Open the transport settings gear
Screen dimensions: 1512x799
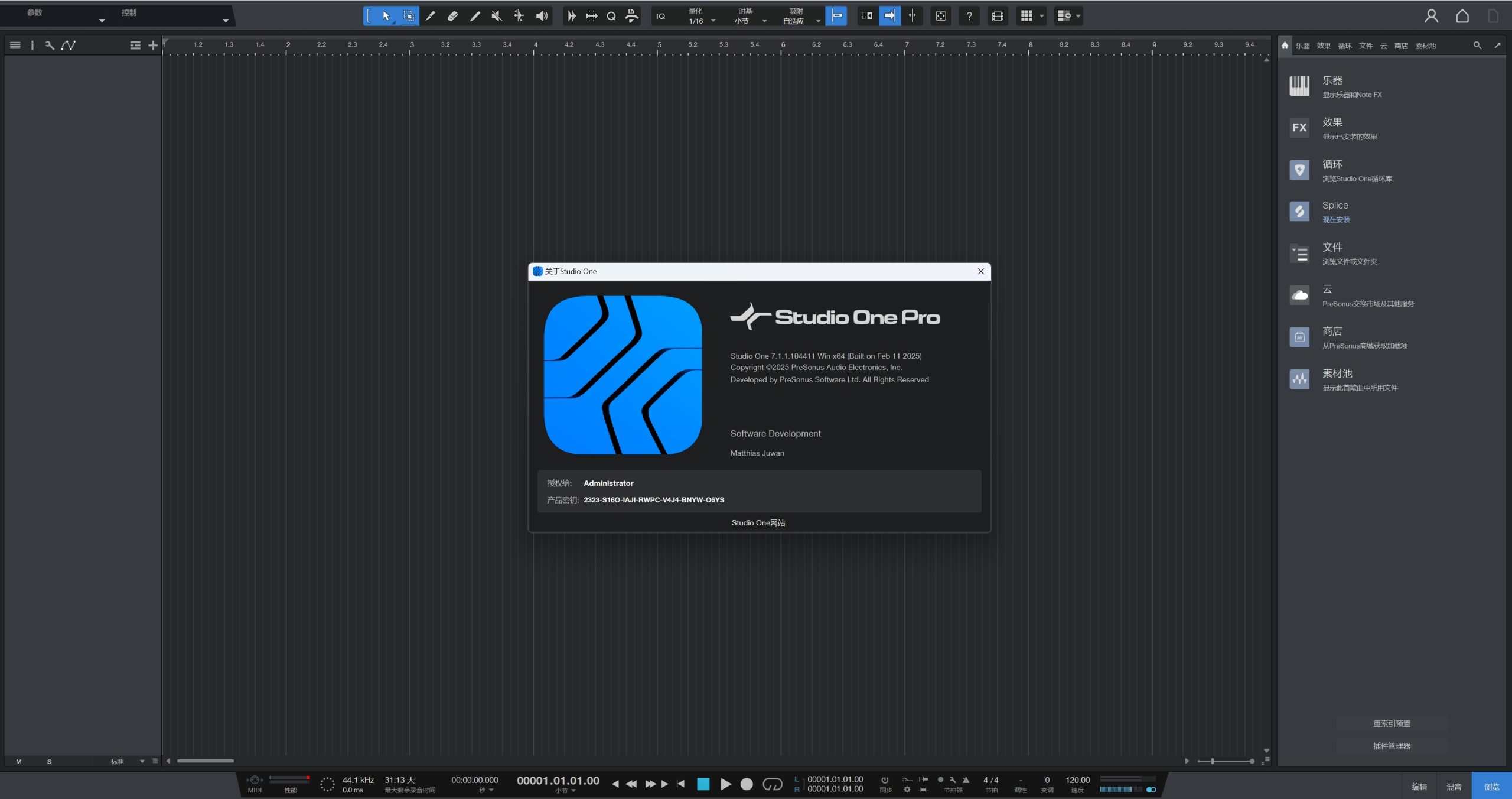[x=907, y=790]
